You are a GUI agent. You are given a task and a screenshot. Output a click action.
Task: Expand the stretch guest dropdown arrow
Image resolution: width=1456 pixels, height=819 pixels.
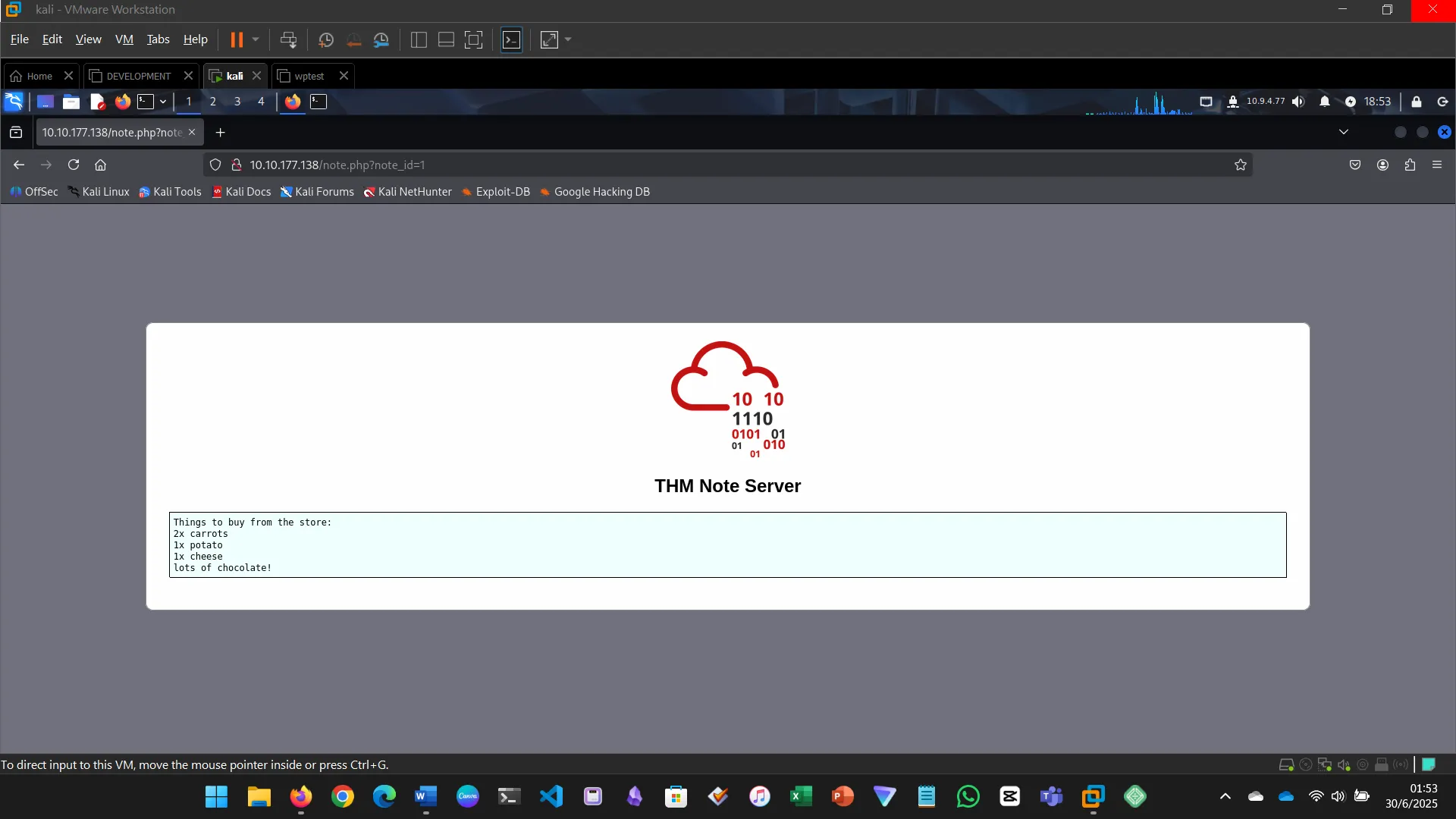point(568,39)
